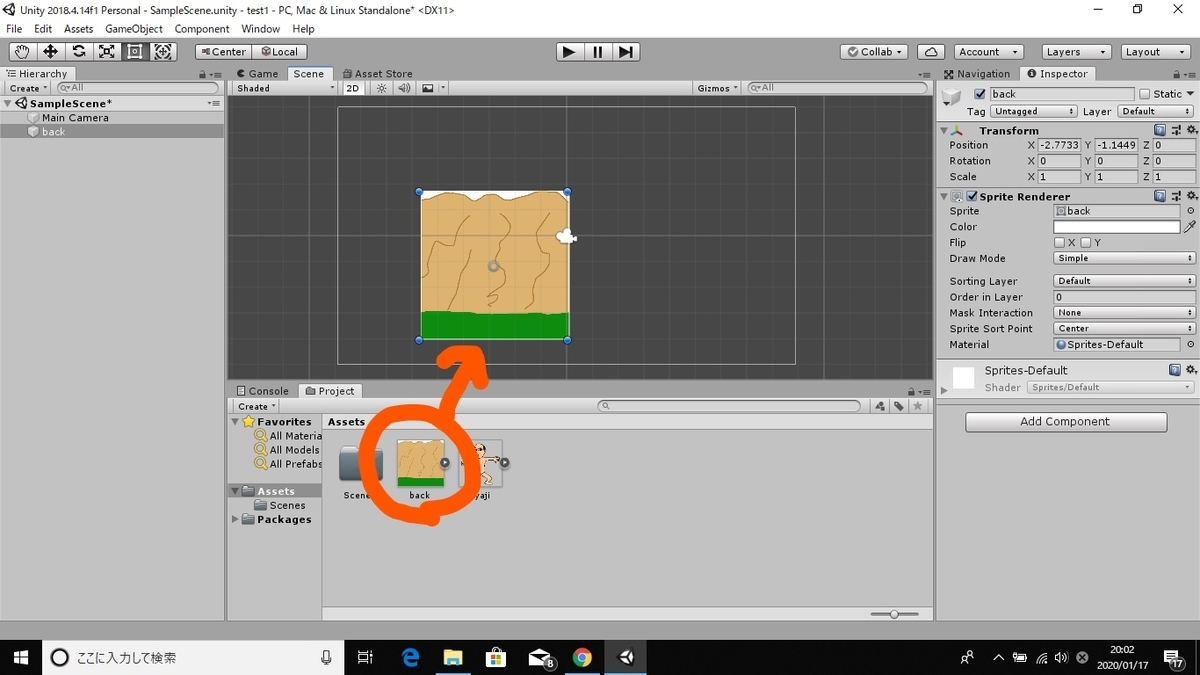Lock the Hierarchy panel
The image size is (1200, 675).
[x=200, y=73]
